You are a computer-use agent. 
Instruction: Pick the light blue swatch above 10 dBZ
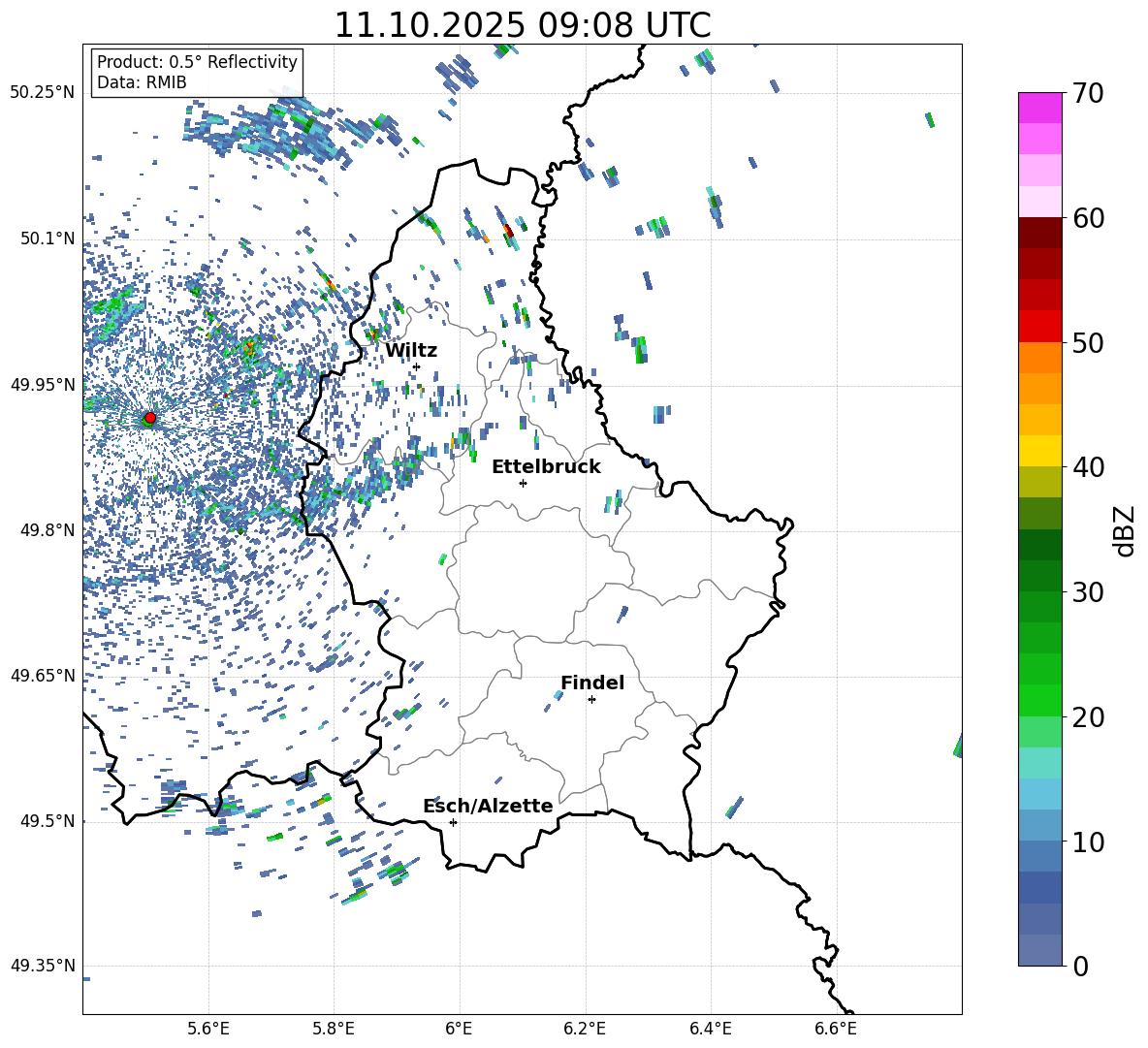tap(1040, 825)
